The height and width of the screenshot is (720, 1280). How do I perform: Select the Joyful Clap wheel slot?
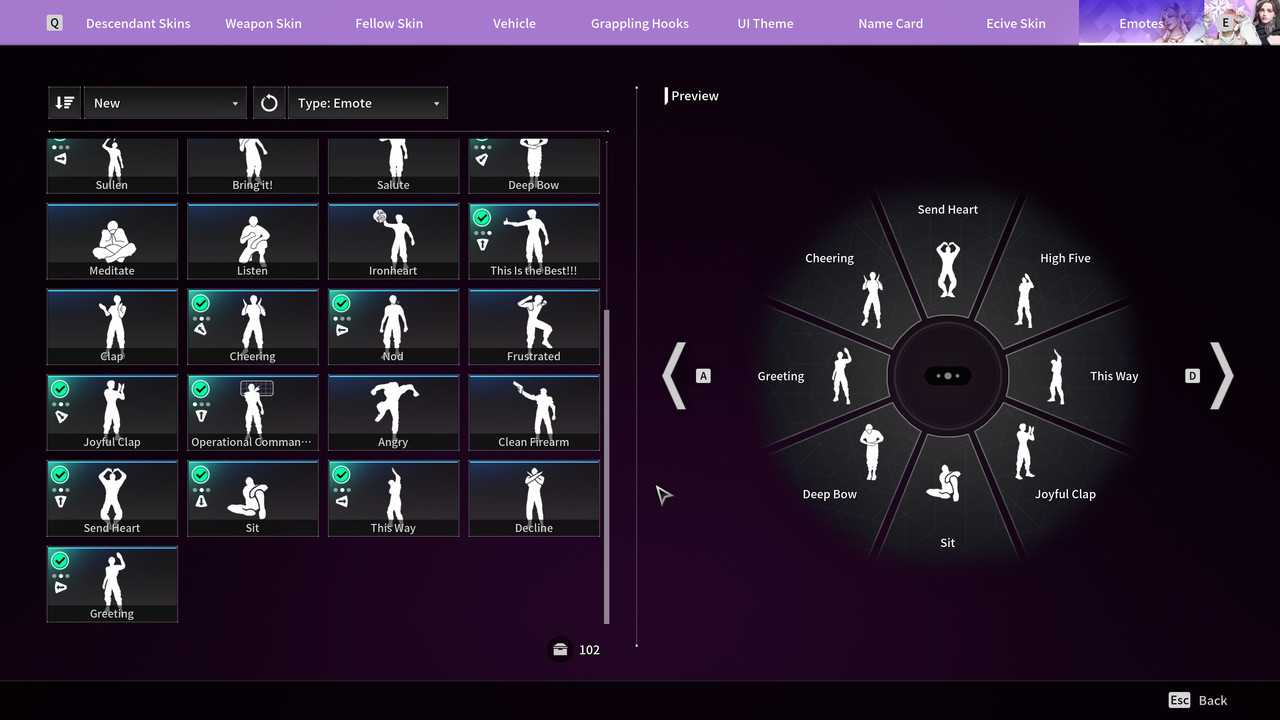[1045, 465]
